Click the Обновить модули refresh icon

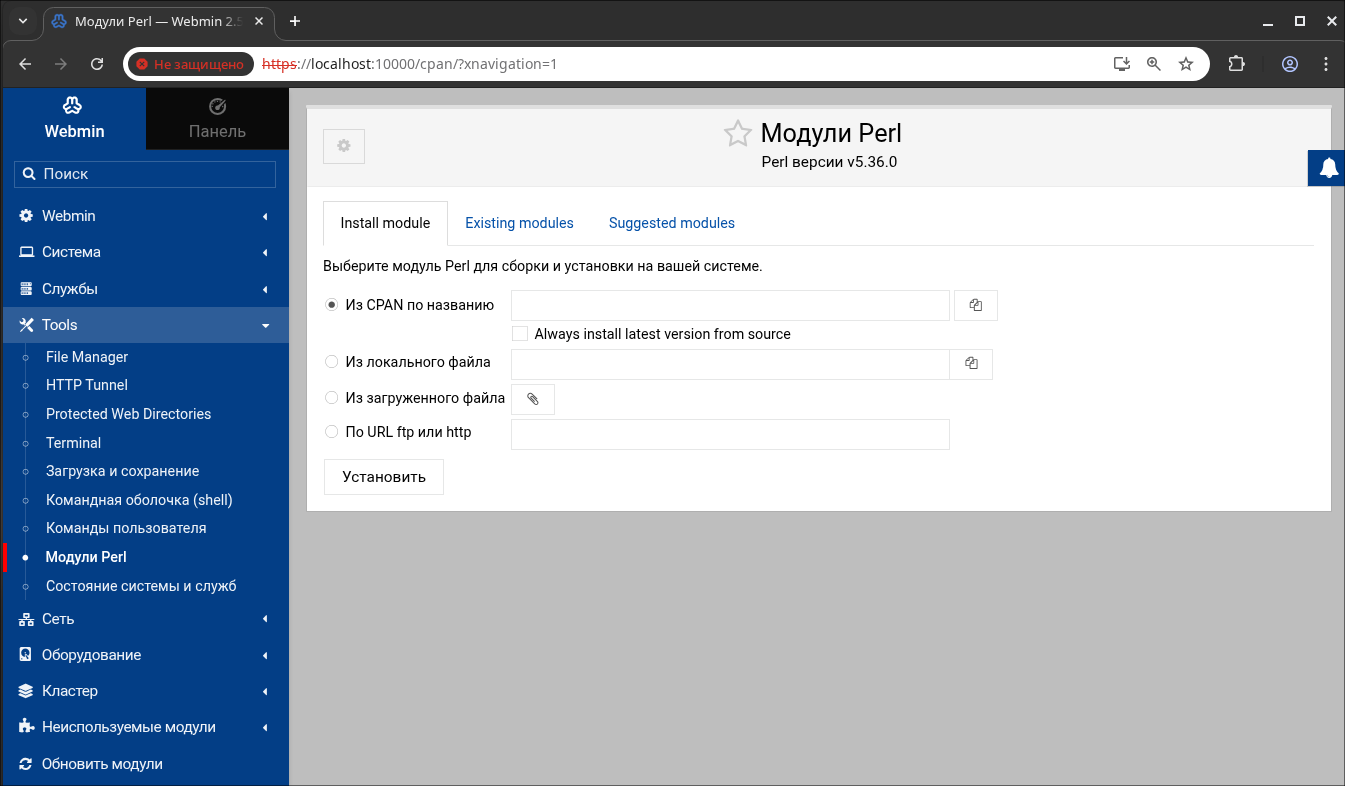(27, 764)
